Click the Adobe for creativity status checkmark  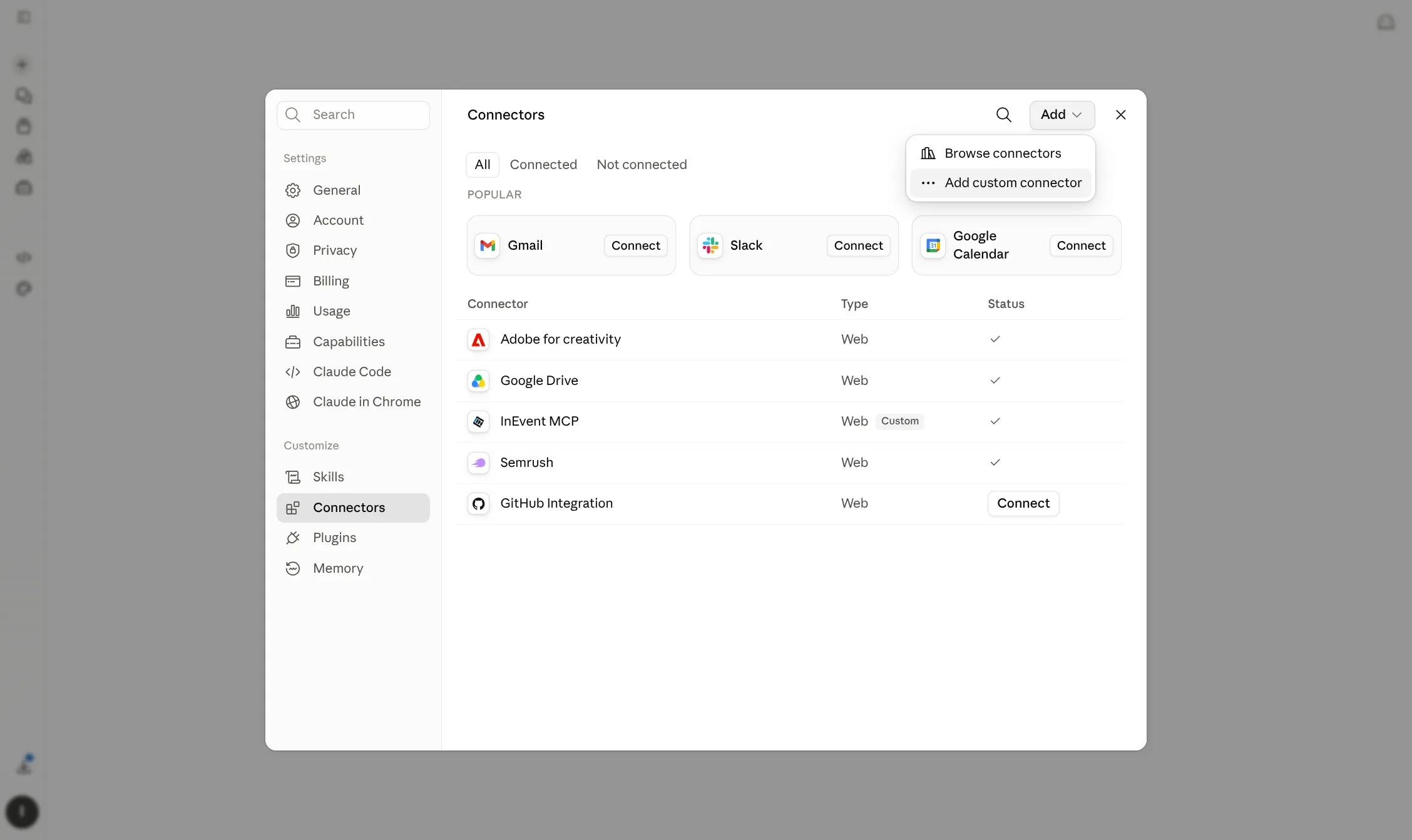(x=995, y=339)
